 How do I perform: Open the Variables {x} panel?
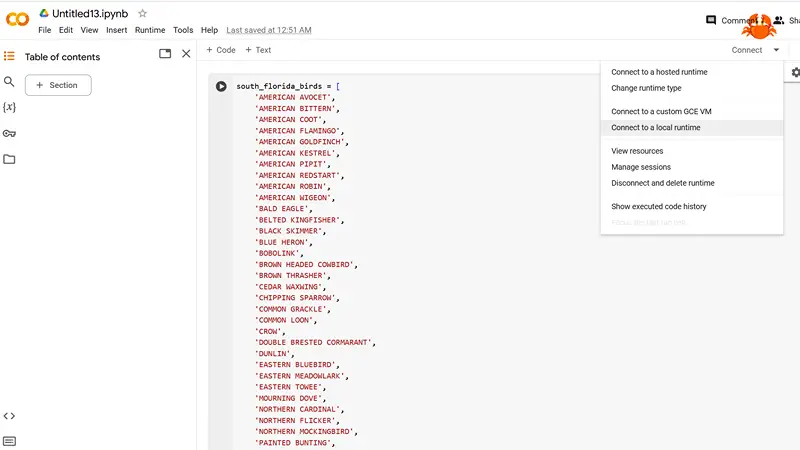tap(9, 107)
